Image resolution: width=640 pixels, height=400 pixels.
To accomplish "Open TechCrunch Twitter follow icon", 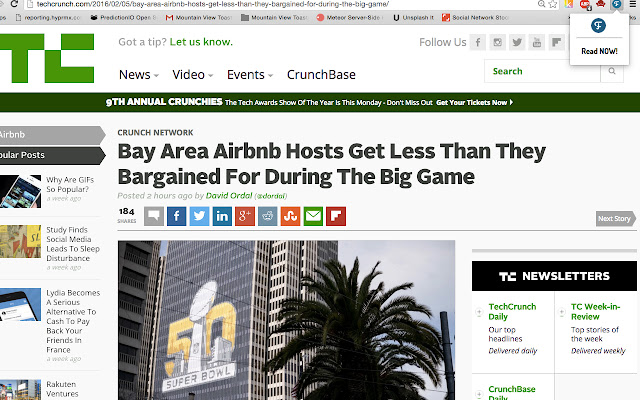I will pyautogui.click(x=517, y=42).
